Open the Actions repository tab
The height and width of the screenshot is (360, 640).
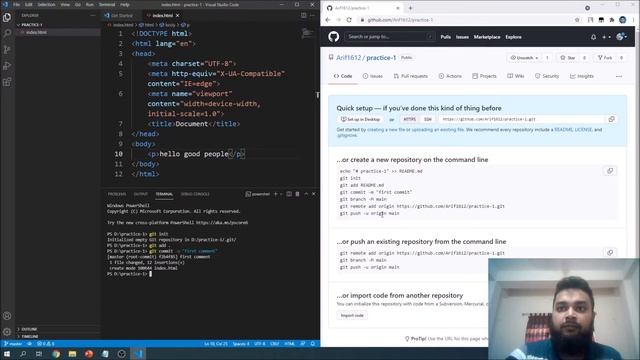(x=450, y=76)
